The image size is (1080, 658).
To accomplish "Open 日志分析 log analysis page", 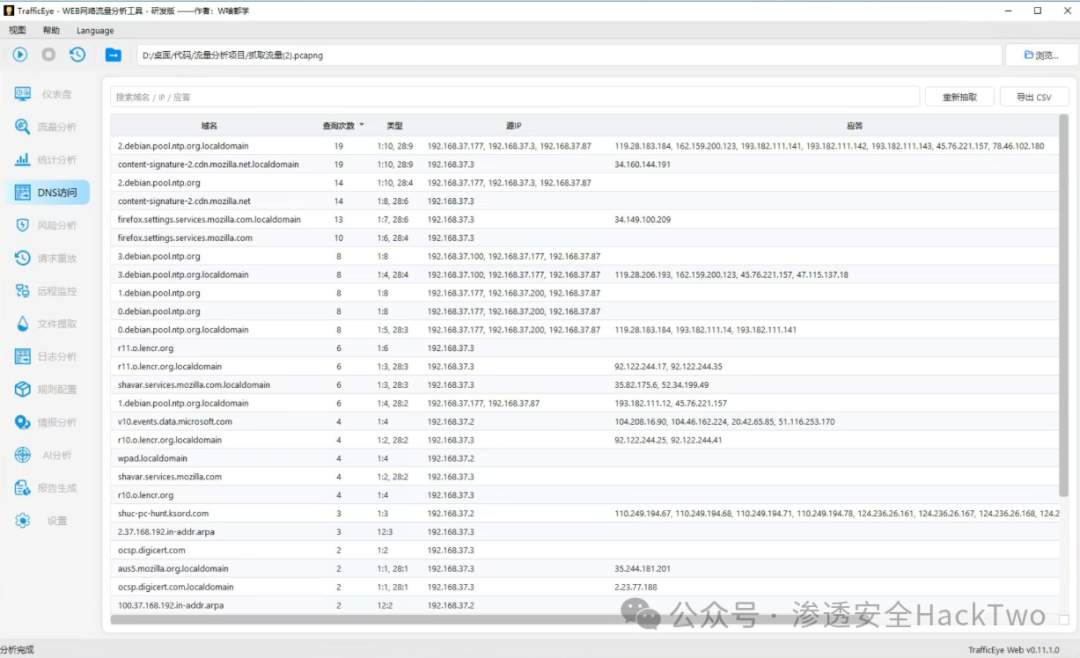I will tap(48, 356).
